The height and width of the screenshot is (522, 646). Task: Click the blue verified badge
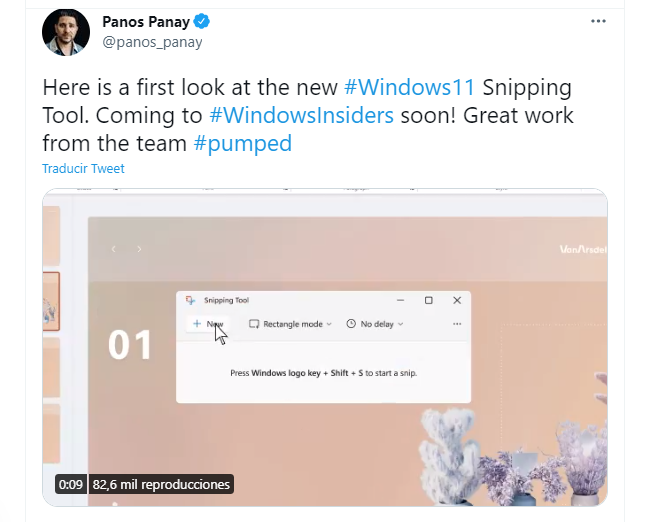(201, 21)
